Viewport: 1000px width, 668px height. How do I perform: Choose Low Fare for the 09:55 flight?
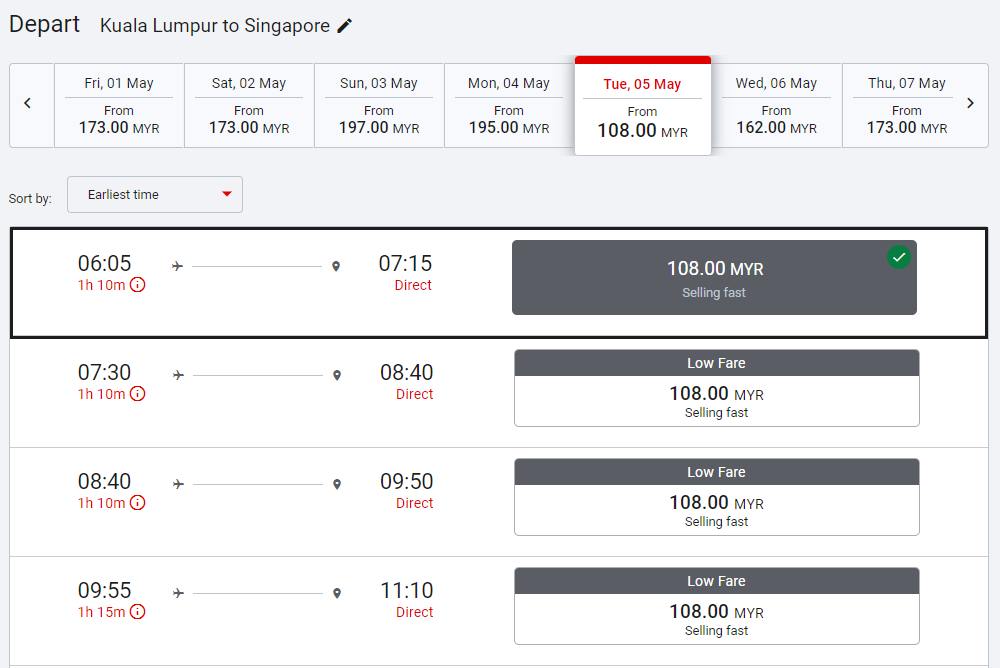click(716, 606)
